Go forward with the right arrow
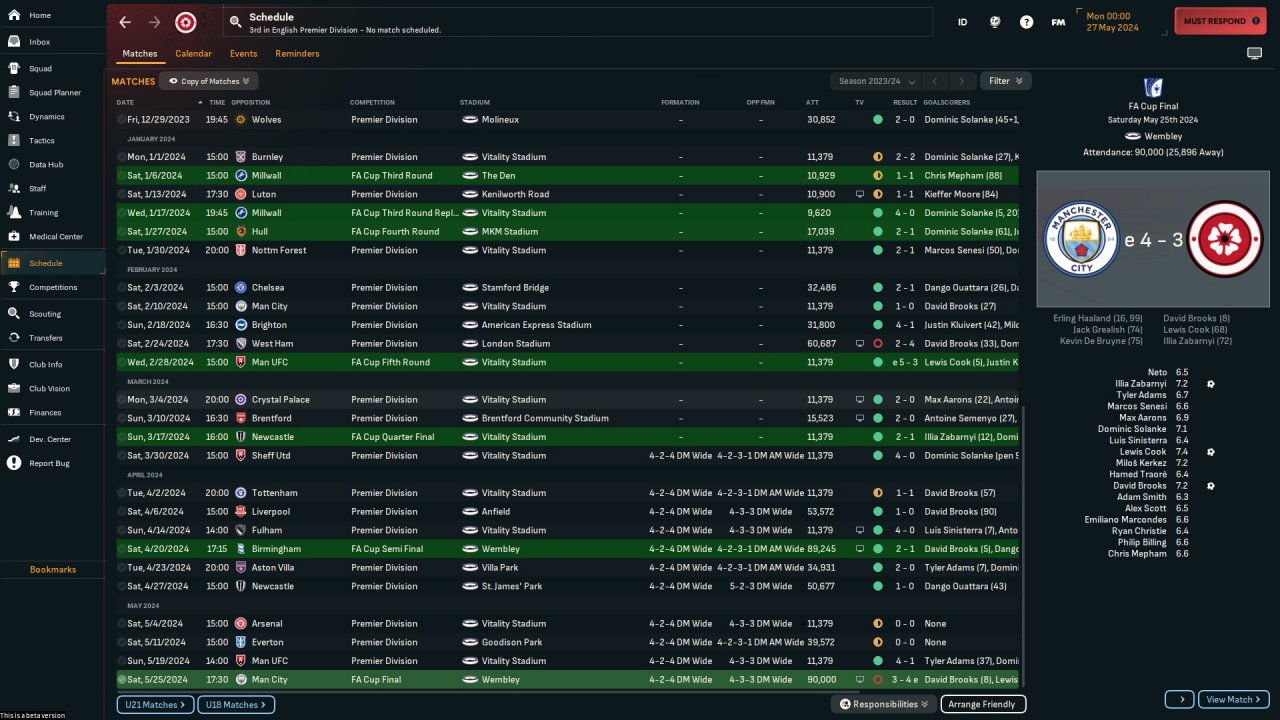This screenshot has height=720, width=1280. coord(154,22)
